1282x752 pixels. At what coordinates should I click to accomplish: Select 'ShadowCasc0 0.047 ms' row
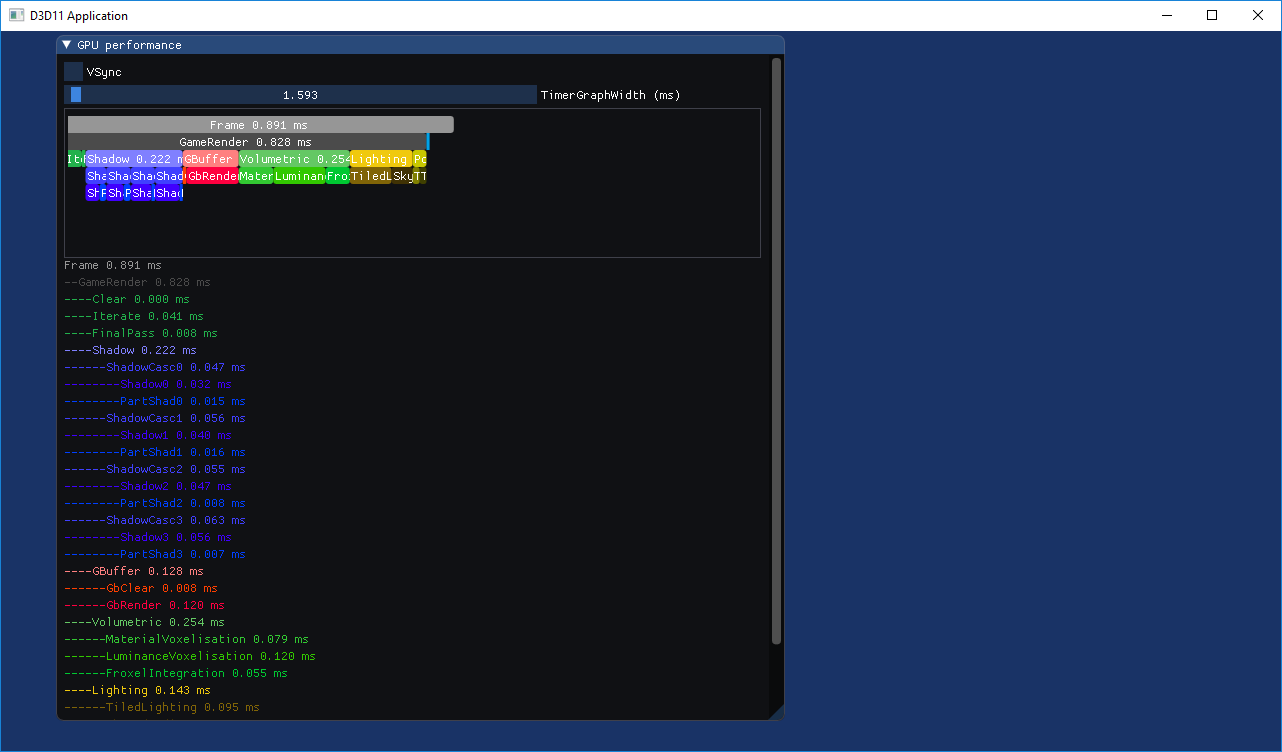click(155, 367)
